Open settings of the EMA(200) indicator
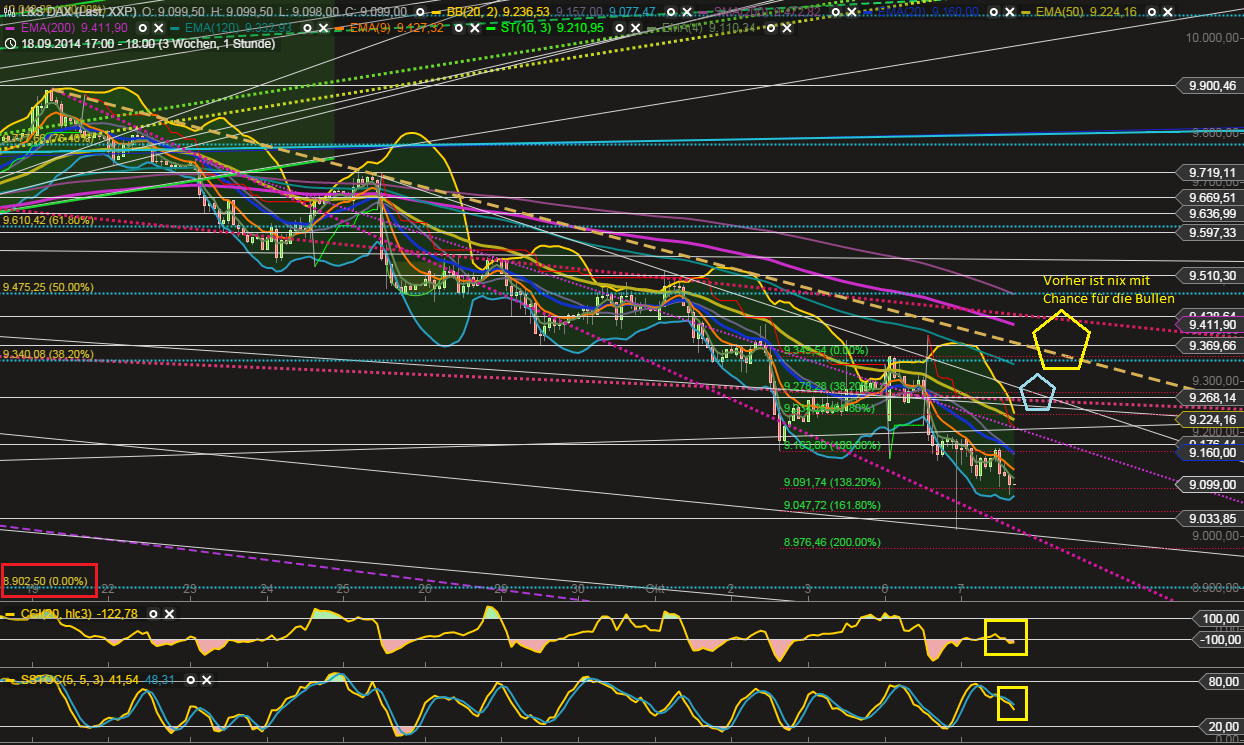 (x=143, y=28)
